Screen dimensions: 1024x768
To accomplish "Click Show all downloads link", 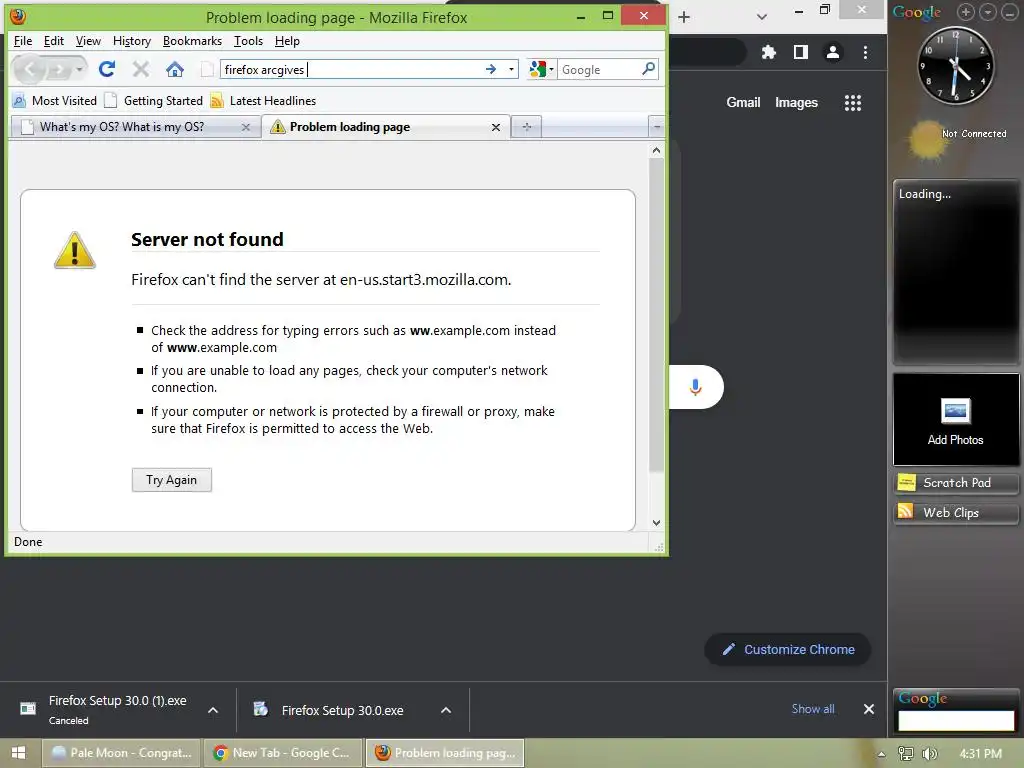I will point(813,709).
